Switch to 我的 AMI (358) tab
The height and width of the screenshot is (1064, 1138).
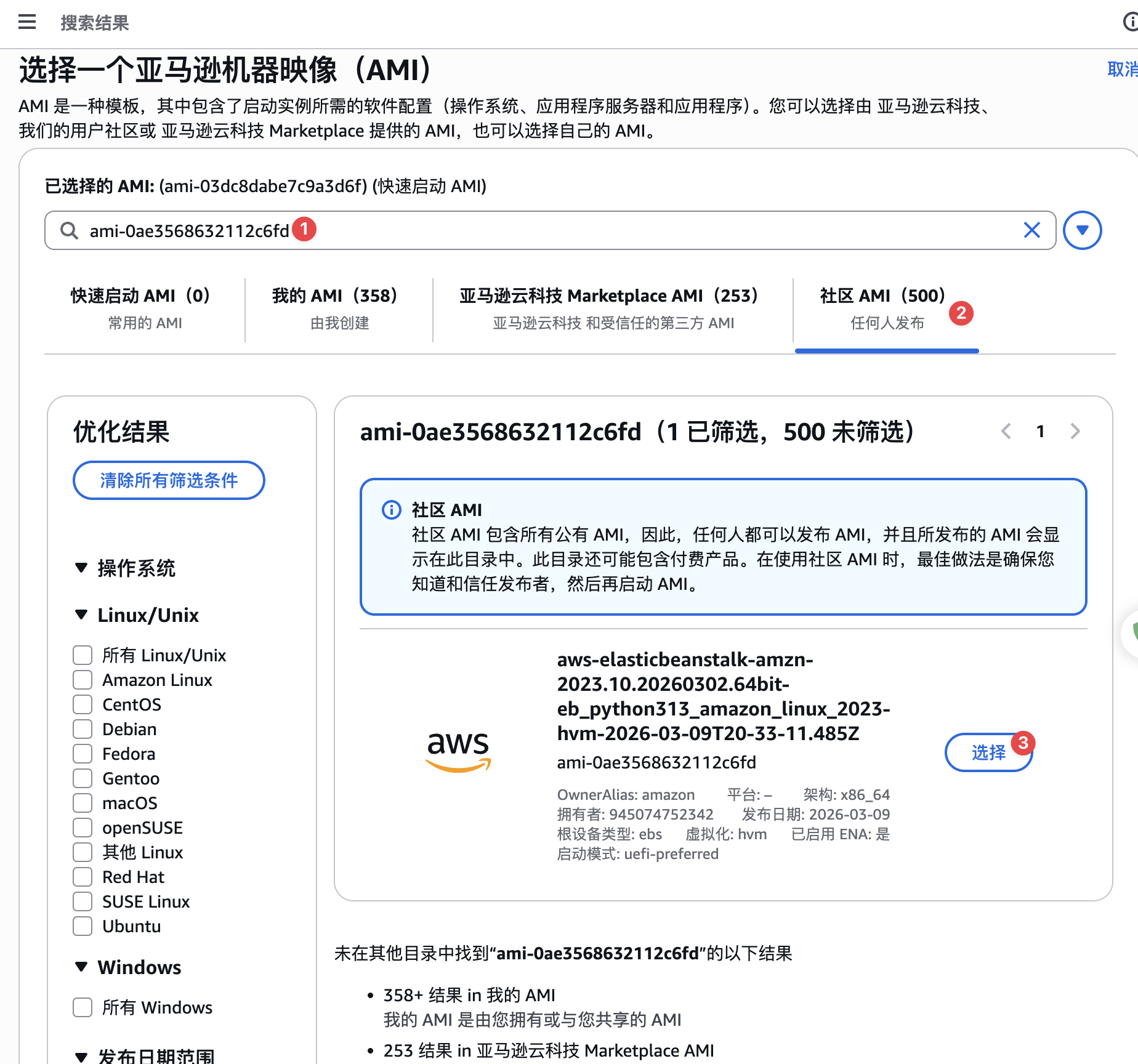pos(339,309)
